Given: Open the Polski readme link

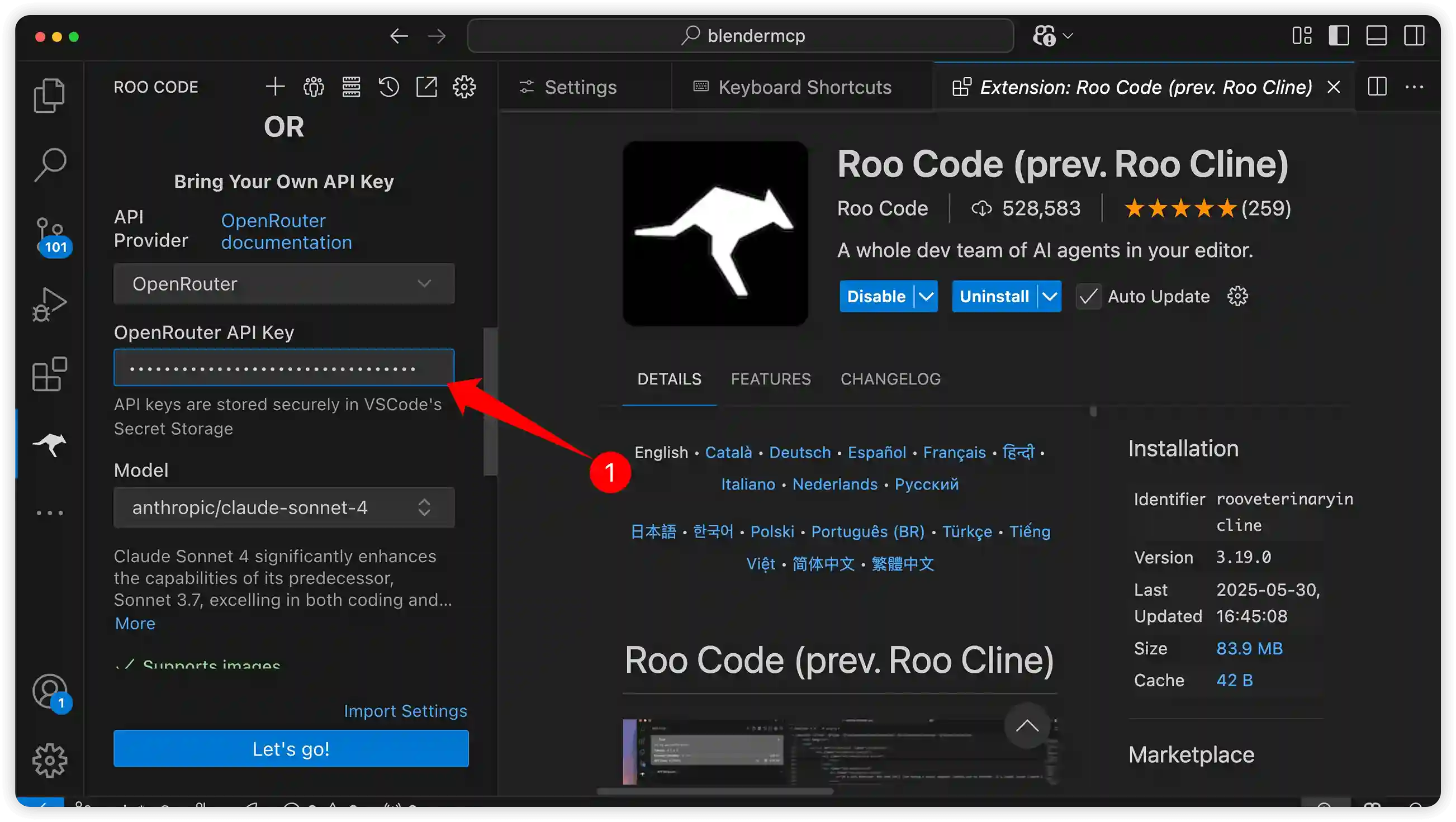Looking at the screenshot, I should click(772, 531).
